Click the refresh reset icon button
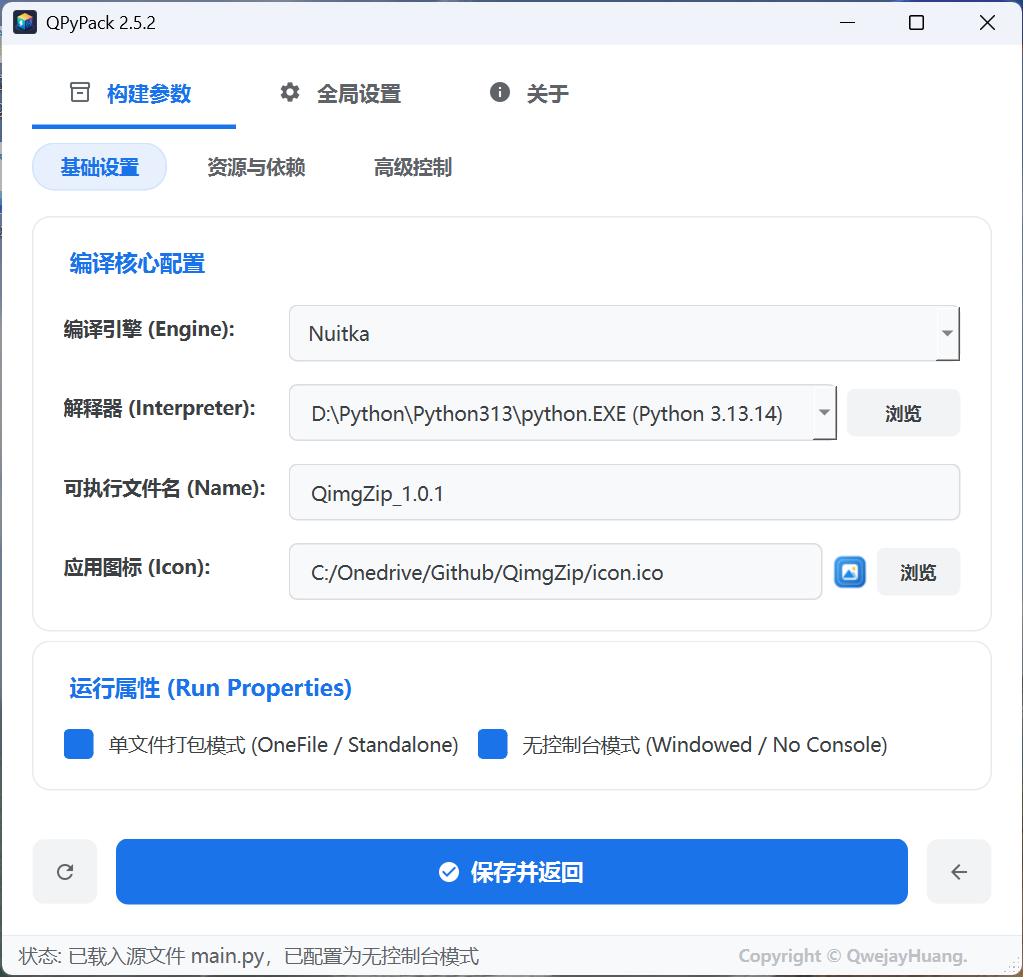 (65, 871)
